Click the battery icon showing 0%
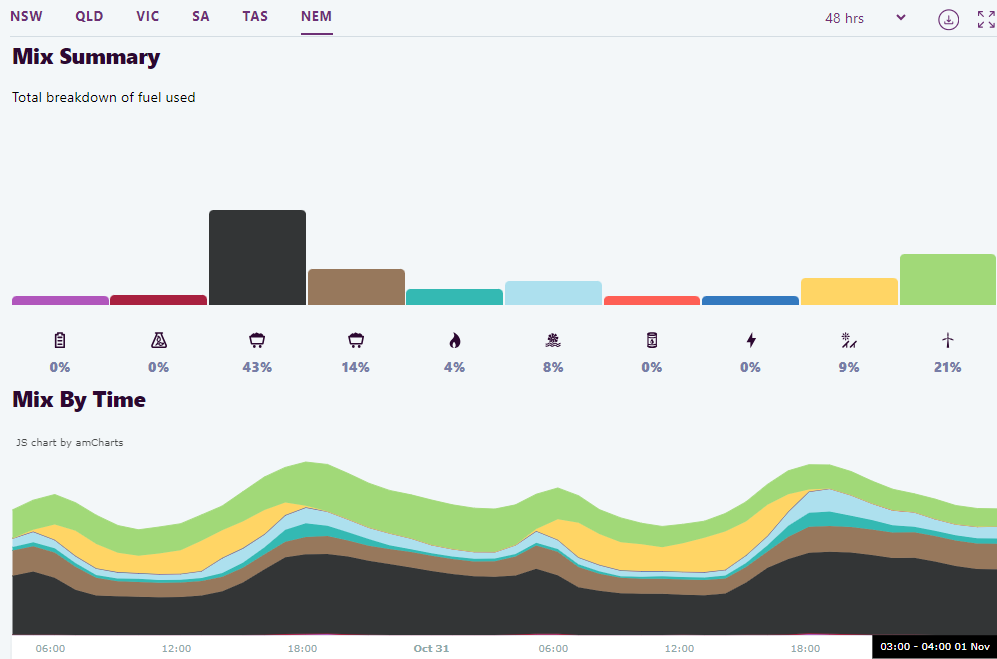Image resolution: width=997 pixels, height=659 pixels. tap(60, 340)
